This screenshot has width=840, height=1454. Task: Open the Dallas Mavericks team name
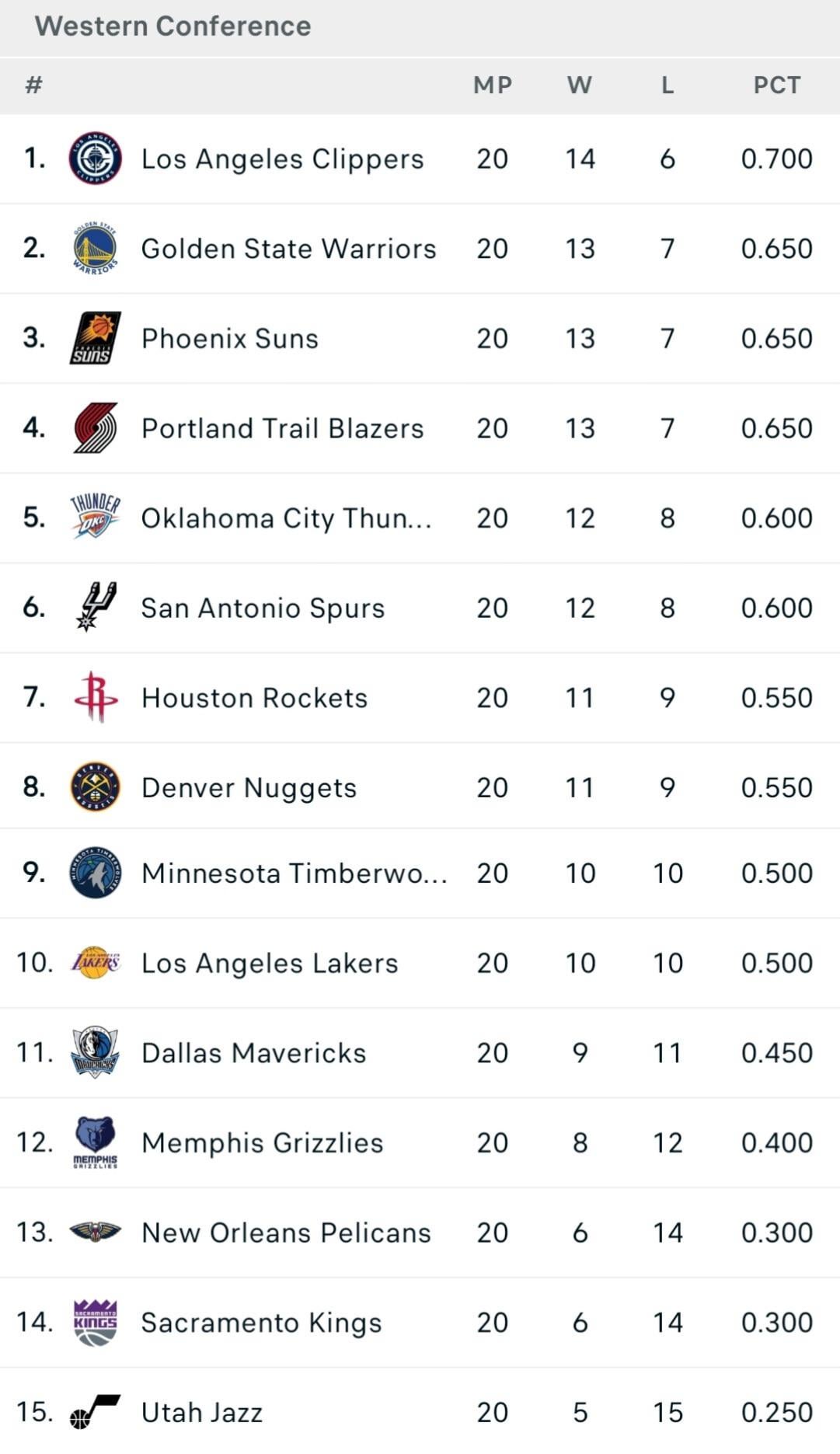point(253,1053)
